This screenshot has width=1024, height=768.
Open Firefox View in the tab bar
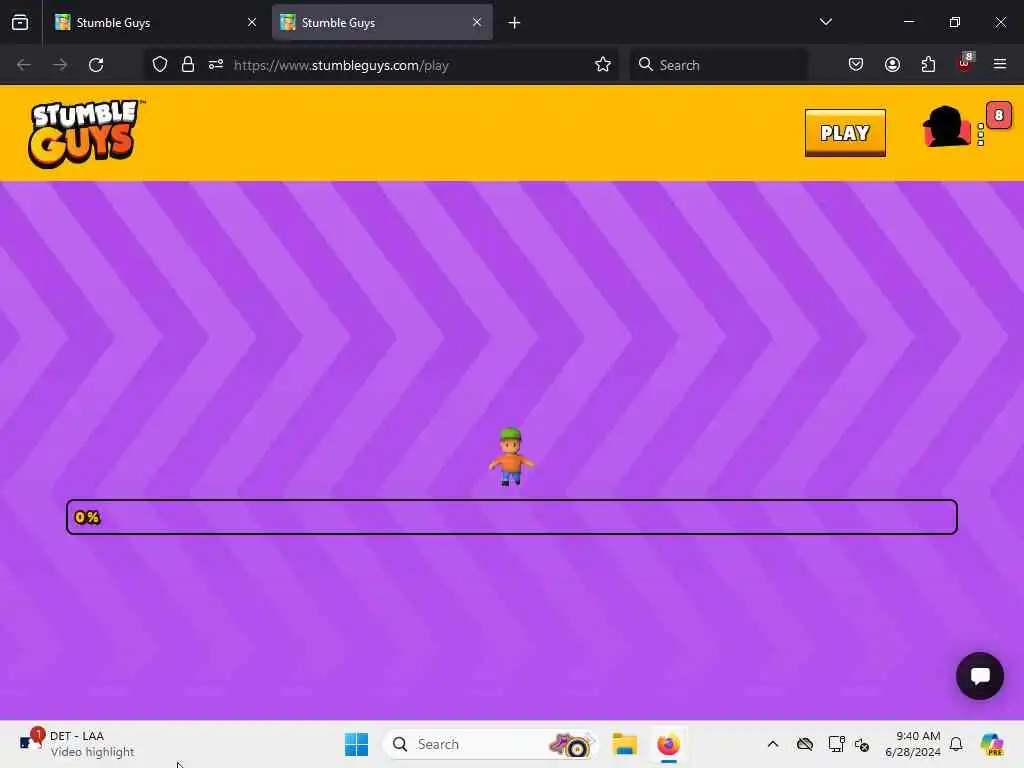click(20, 23)
